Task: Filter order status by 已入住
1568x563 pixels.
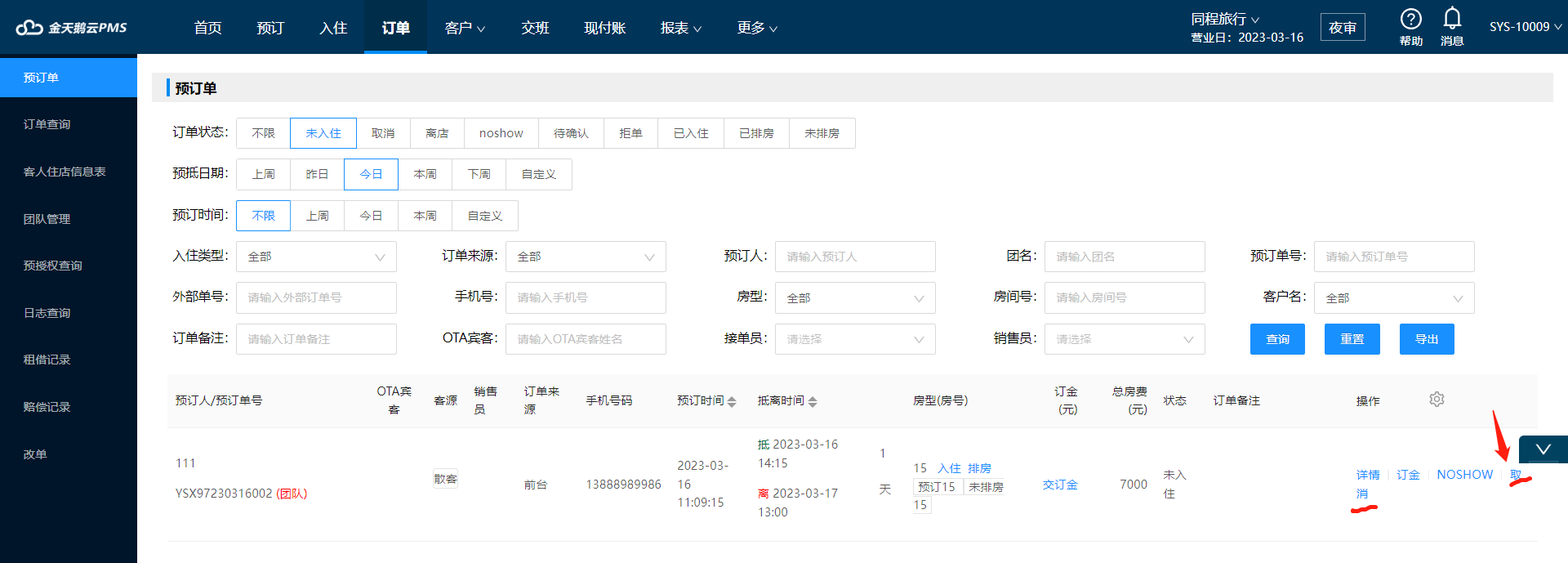Action: (691, 133)
